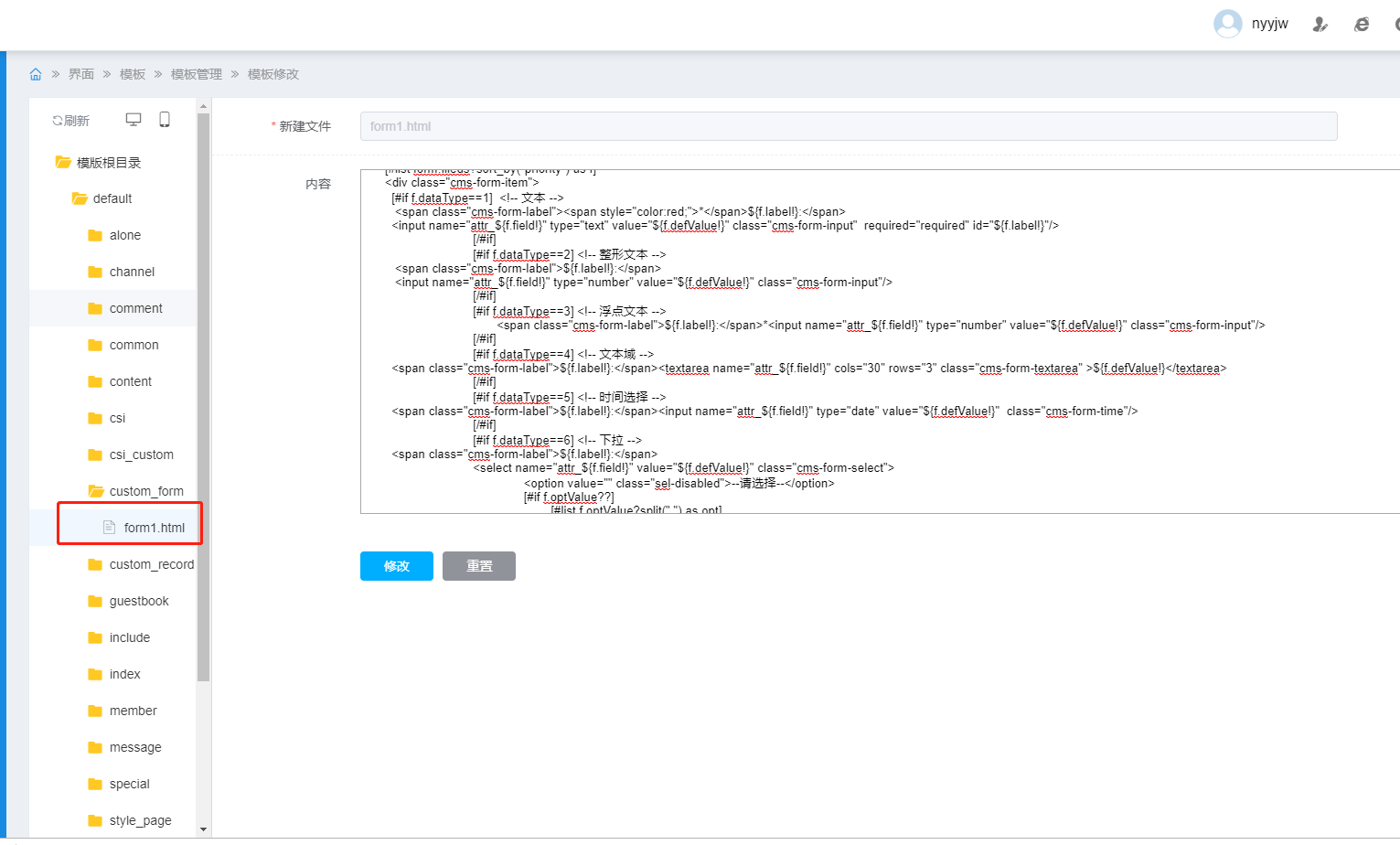Click the sidebar scroll down arrow
Screen dimensions: 1400x845
click(203, 829)
